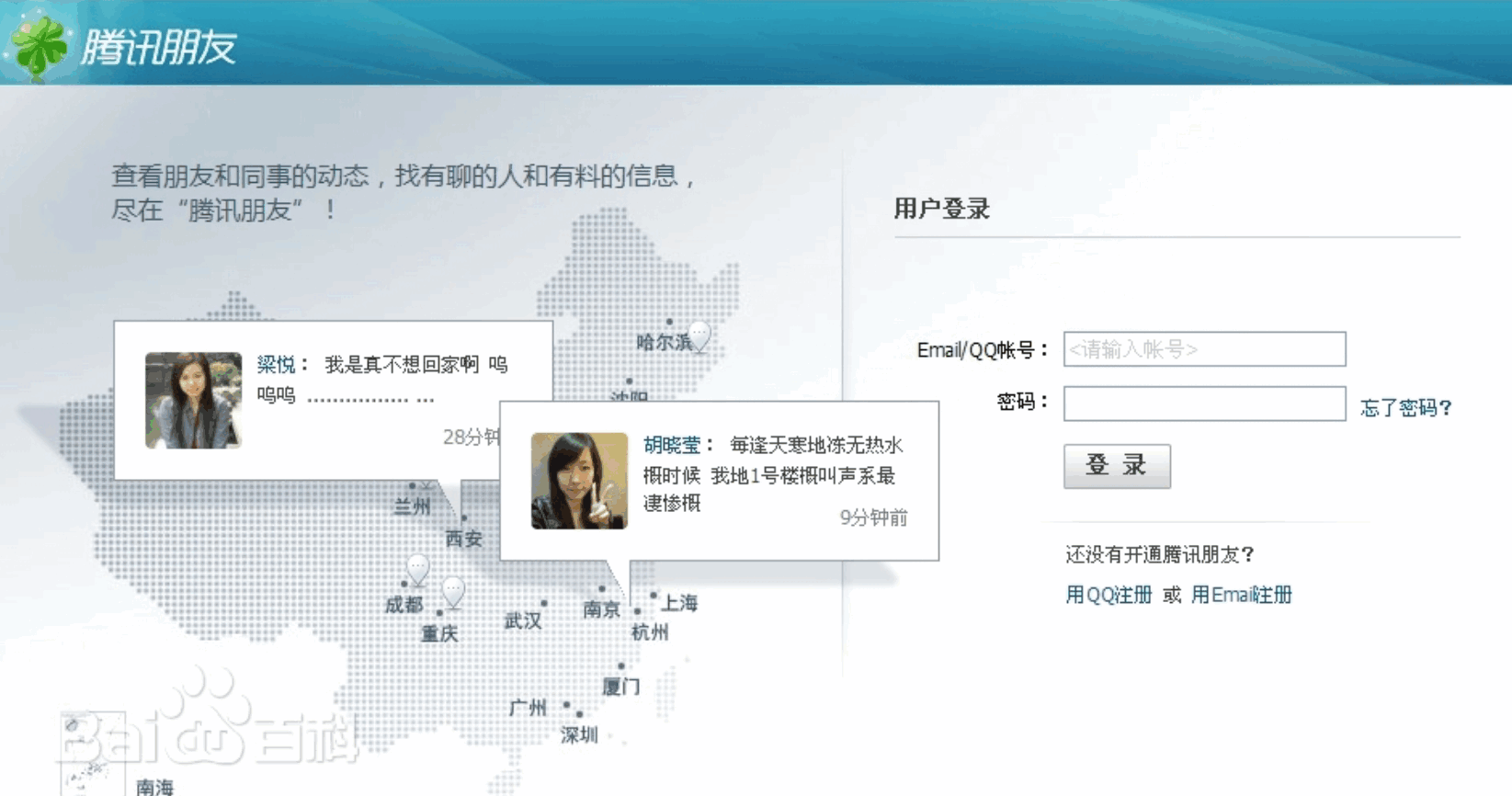Focus the Email/QQ帐号 input field
Image resolution: width=1512 pixels, height=796 pixels.
tap(1204, 349)
